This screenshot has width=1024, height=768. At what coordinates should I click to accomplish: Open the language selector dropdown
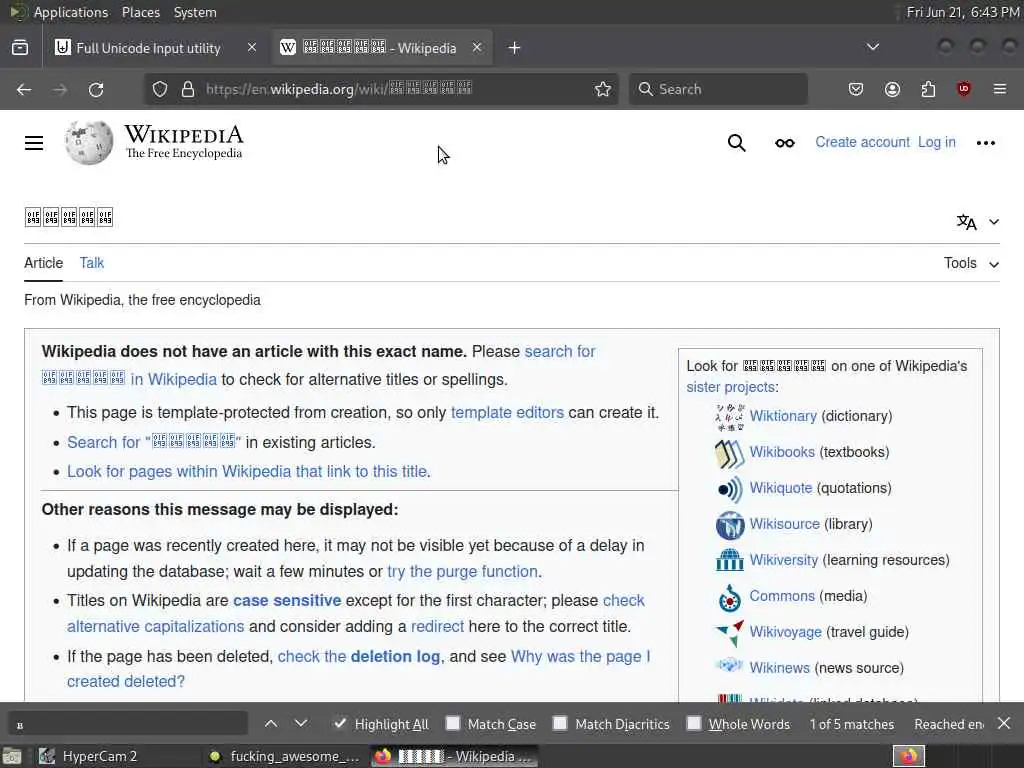pos(978,222)
